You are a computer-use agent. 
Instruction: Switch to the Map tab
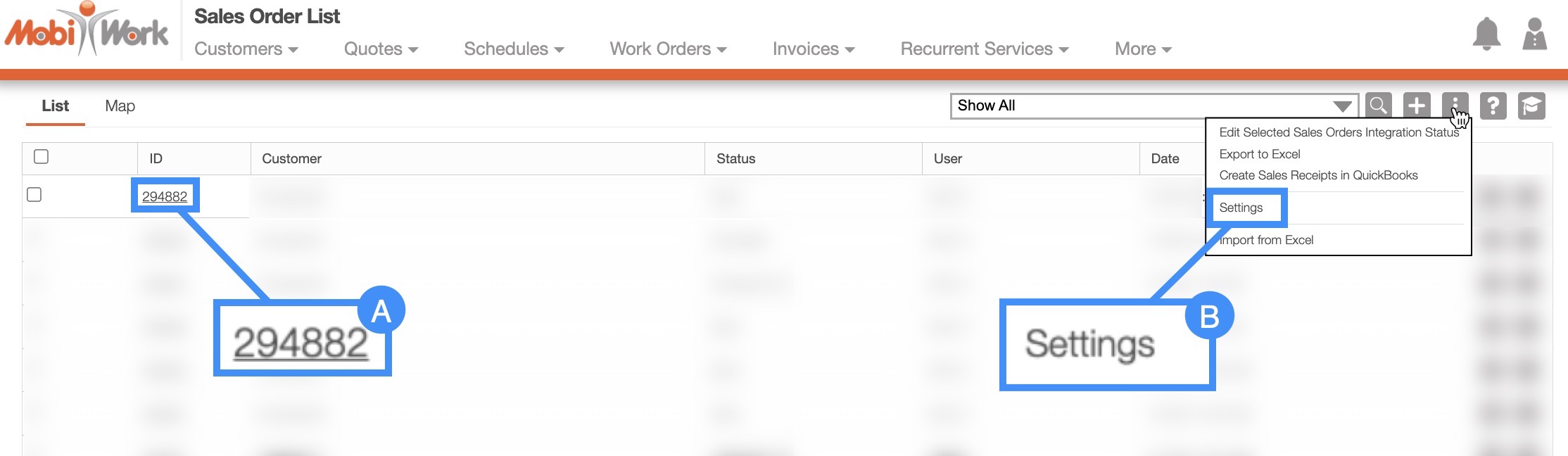click(x=120, y=106)
